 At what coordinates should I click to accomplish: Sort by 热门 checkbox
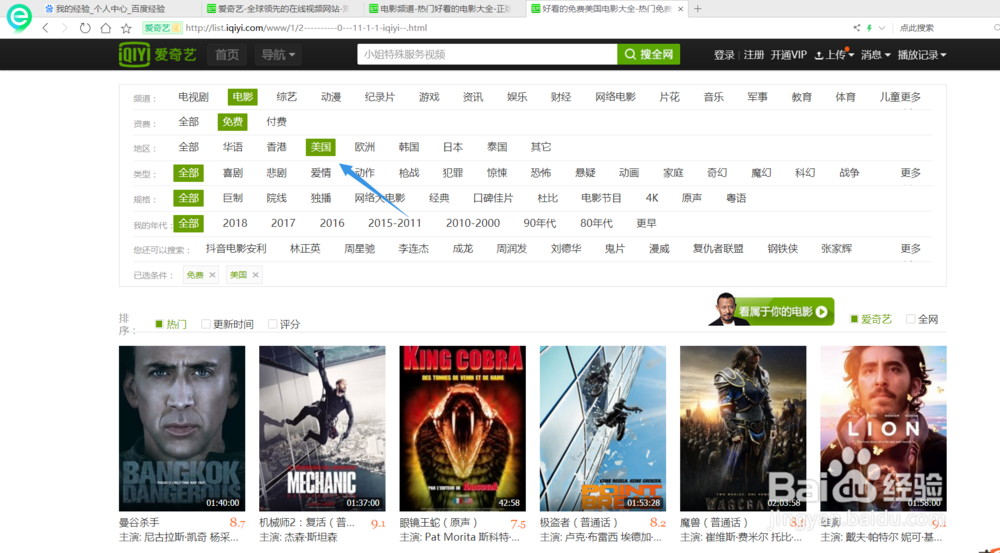pyautogui.click(x=159, y=324)
